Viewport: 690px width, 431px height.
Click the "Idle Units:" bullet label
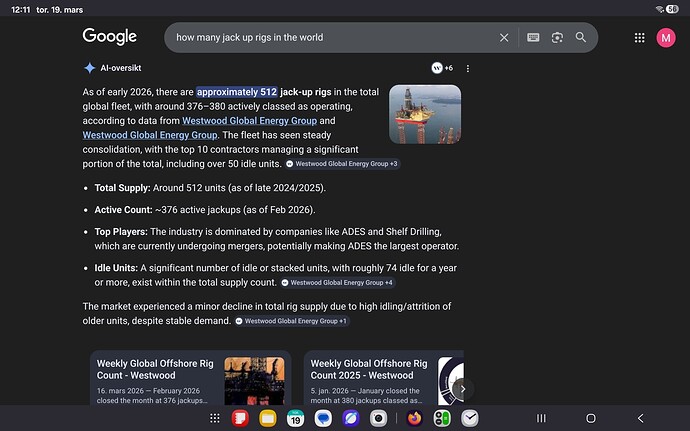116,268
